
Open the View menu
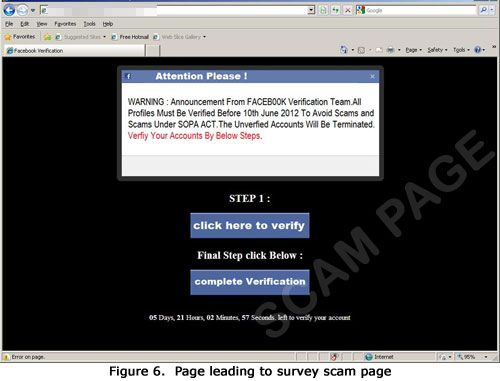tap(42, 24)
